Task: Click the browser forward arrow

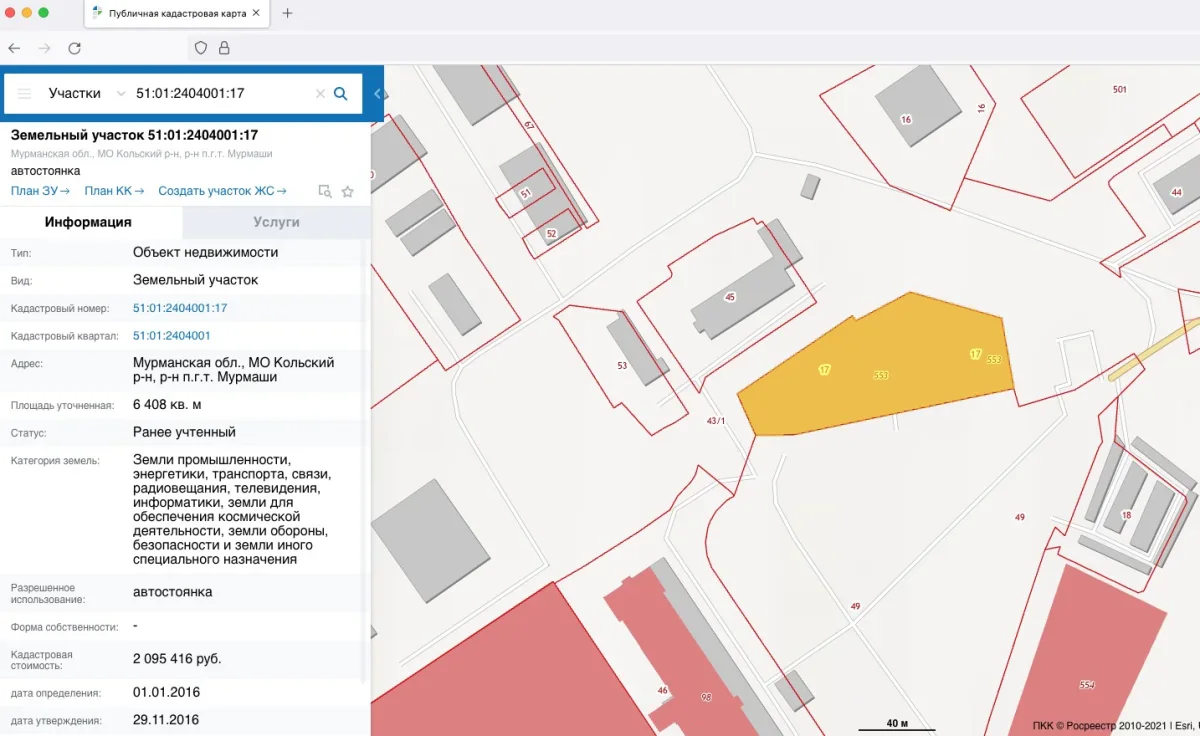Action: tap(44, 47)
